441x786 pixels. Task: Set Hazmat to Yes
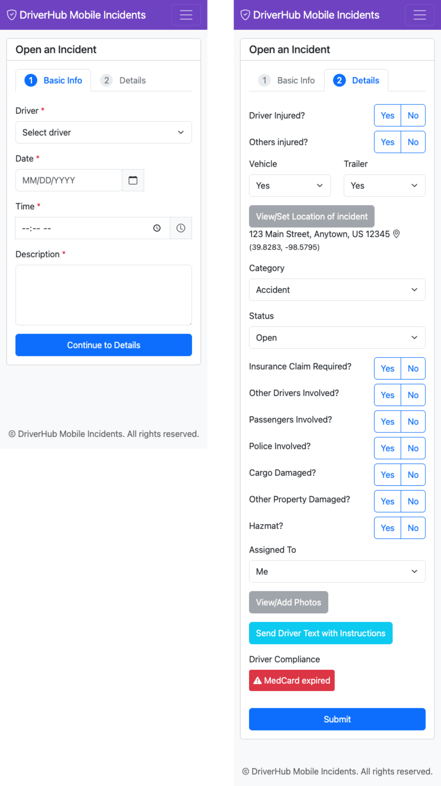click(387, 528)
